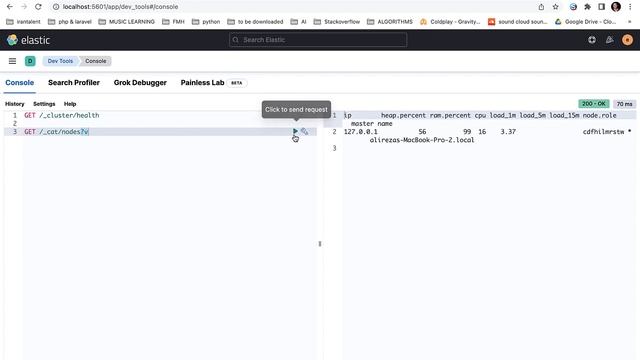
Task: Click the 200 - OK status badge
Action: (593, 104)
